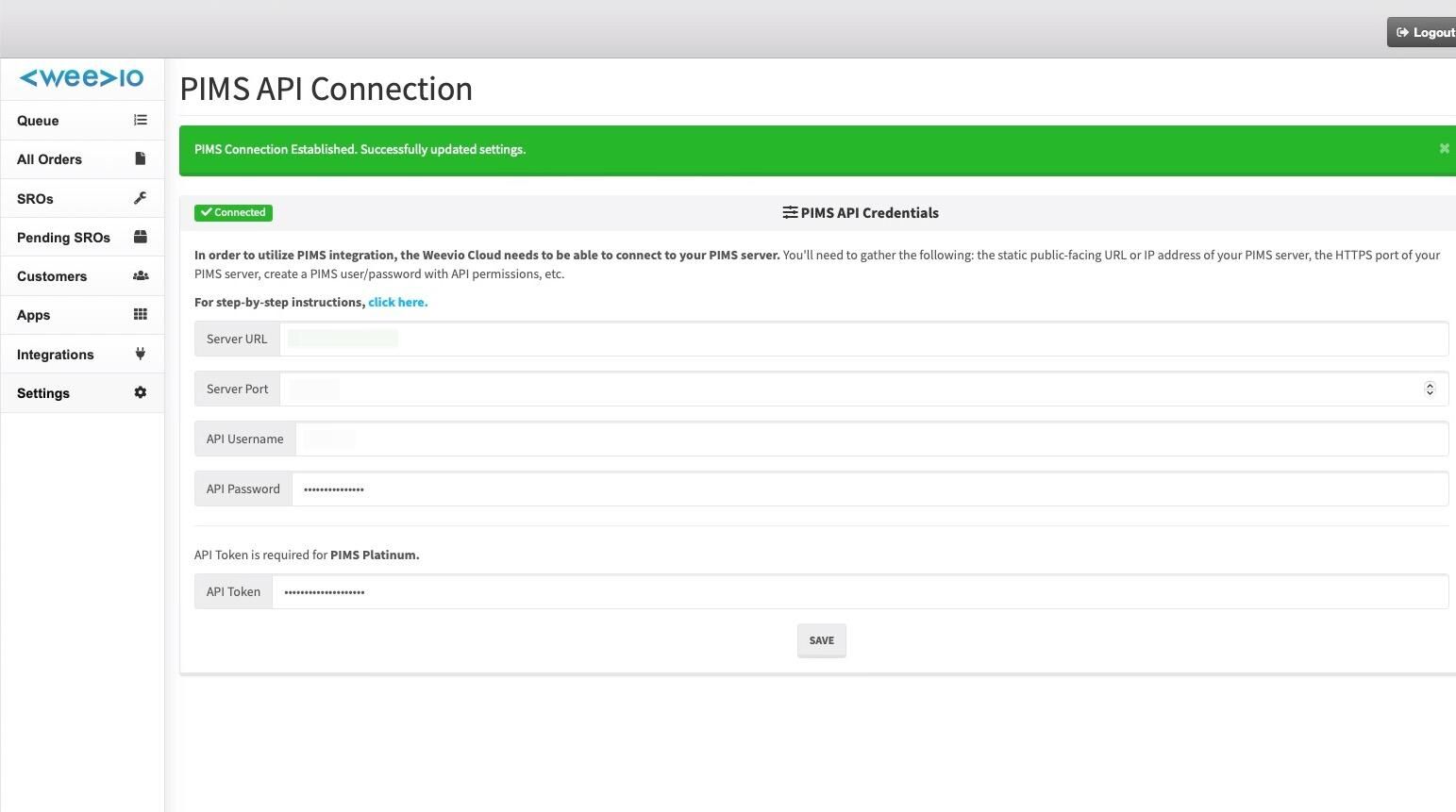This screenshot has width=1456, height=812.
Task: Click the 'PIMS API Credentials' panel title
Action: [x=870, y=213]
